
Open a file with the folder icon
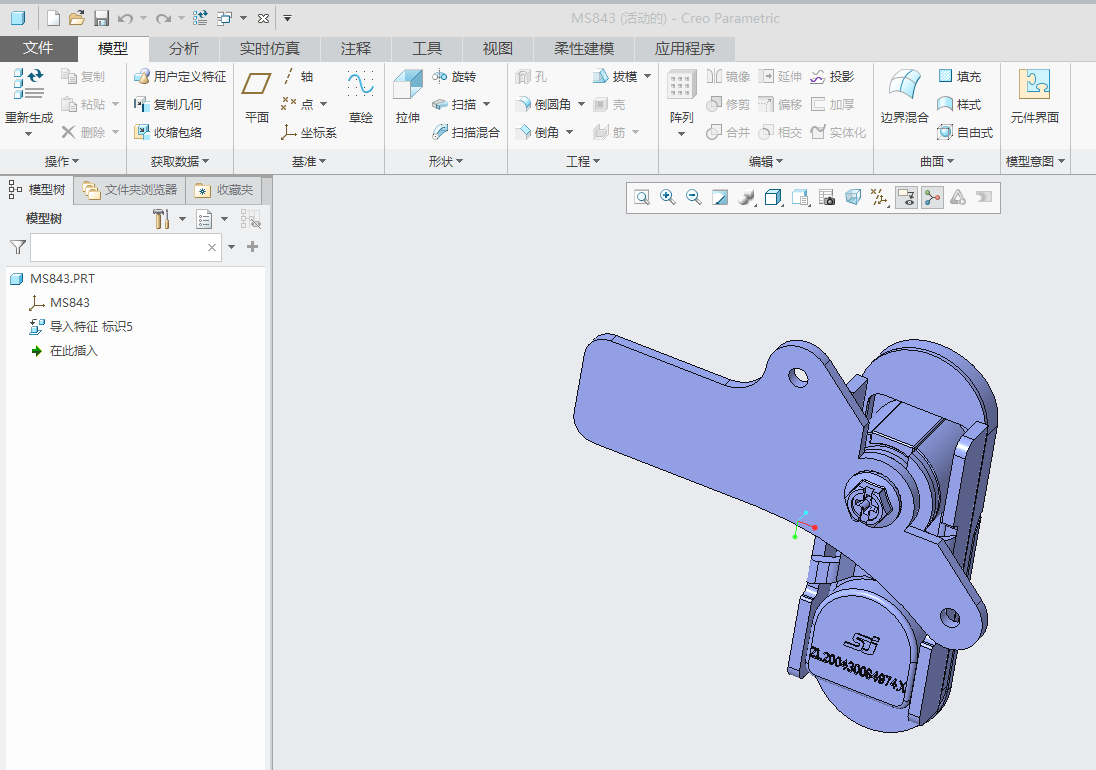pos(77,18)
